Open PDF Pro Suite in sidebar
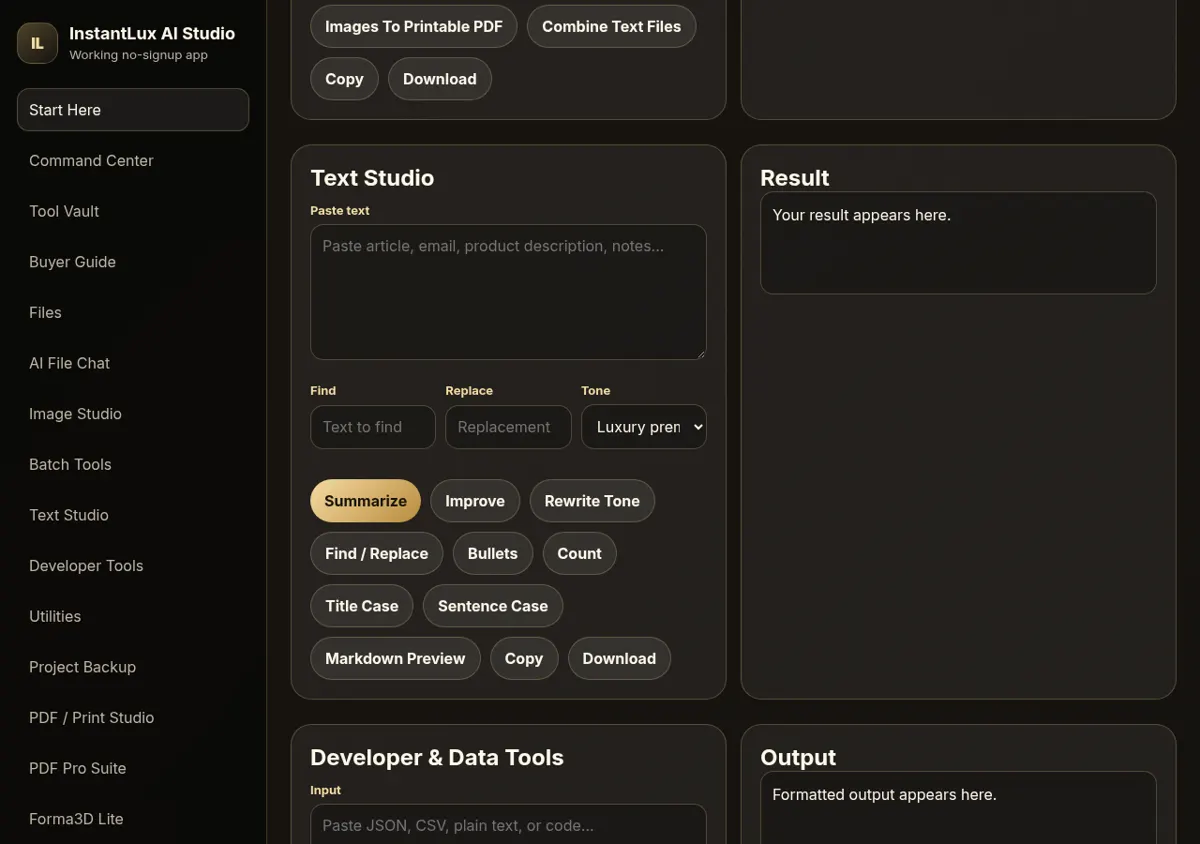 (133, 768)
